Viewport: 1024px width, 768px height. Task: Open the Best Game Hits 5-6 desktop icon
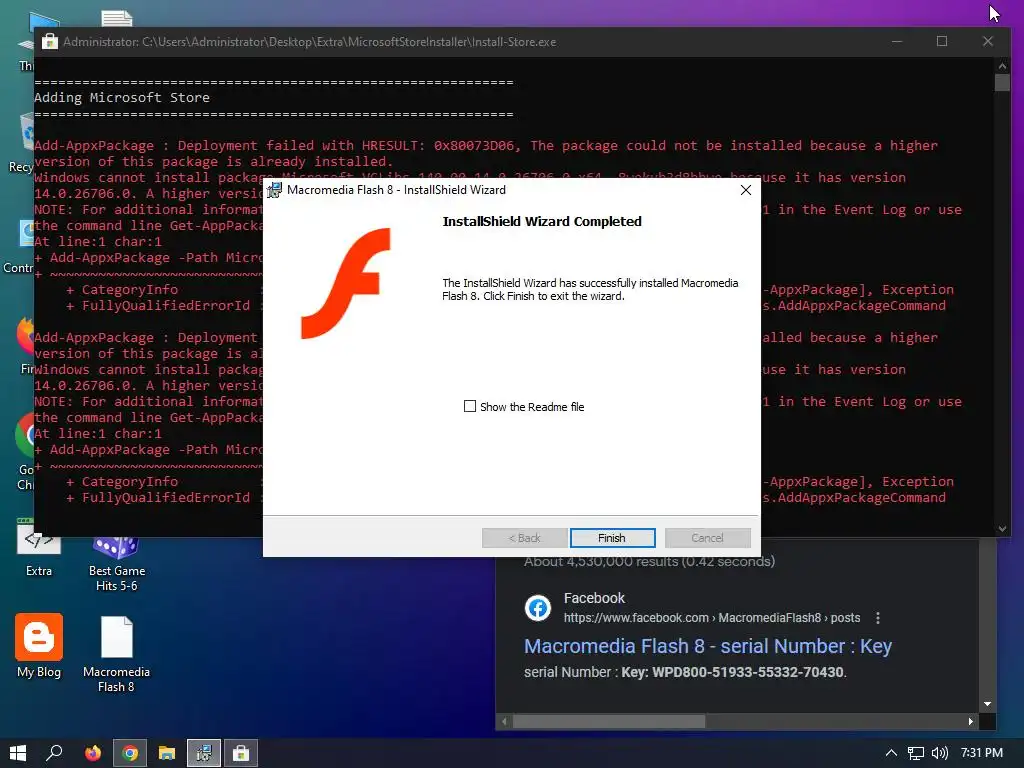click(116, 564)
